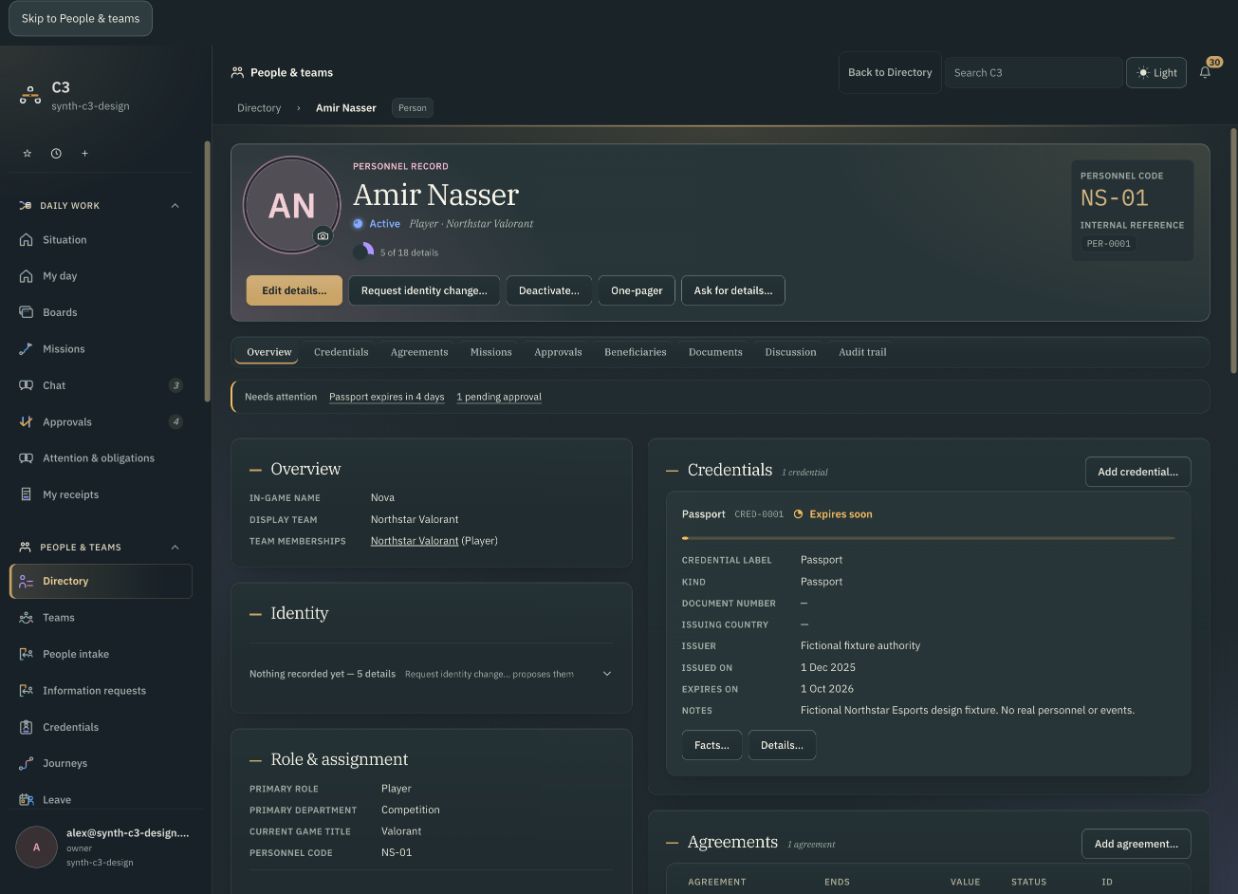Switch to the Agreements tab
1238x894 pixels.
[x=419, y=352]
